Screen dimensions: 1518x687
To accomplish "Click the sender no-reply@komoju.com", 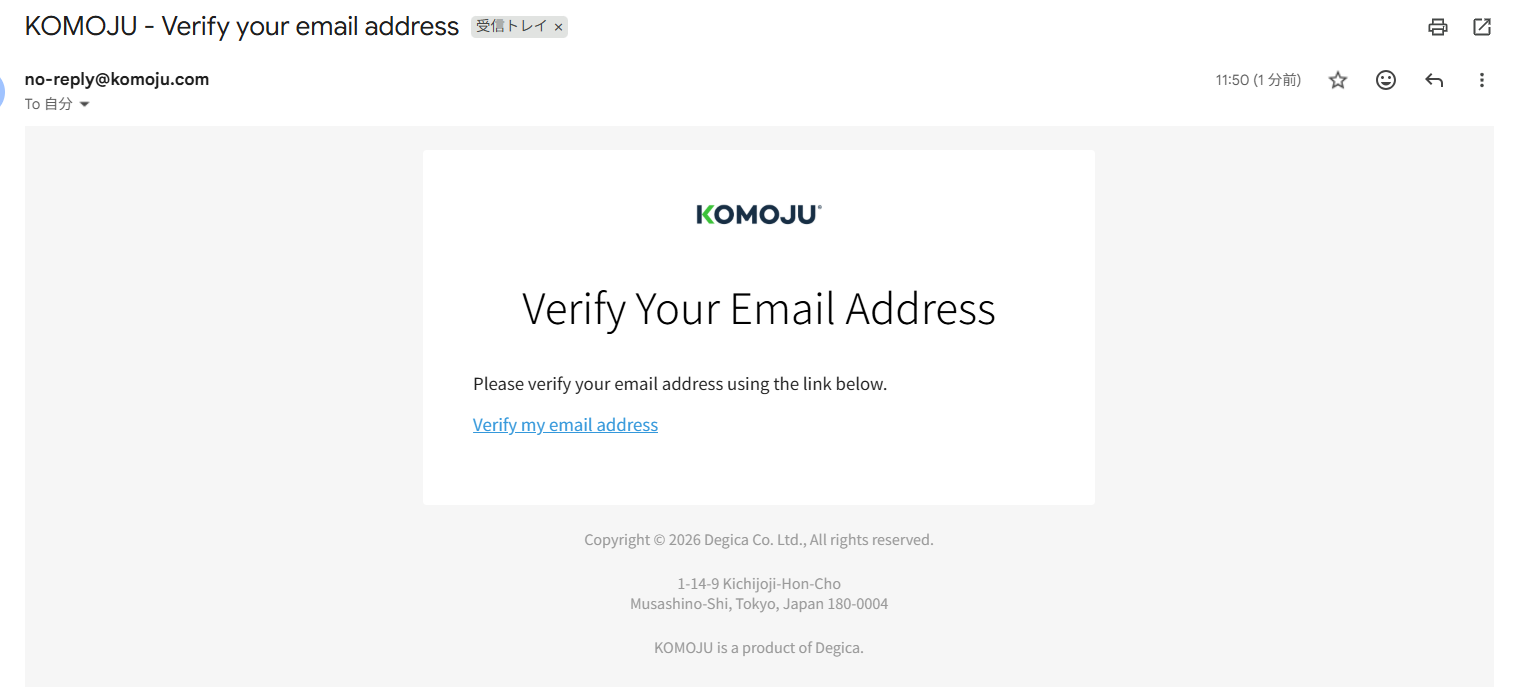I will pos(117,79).
